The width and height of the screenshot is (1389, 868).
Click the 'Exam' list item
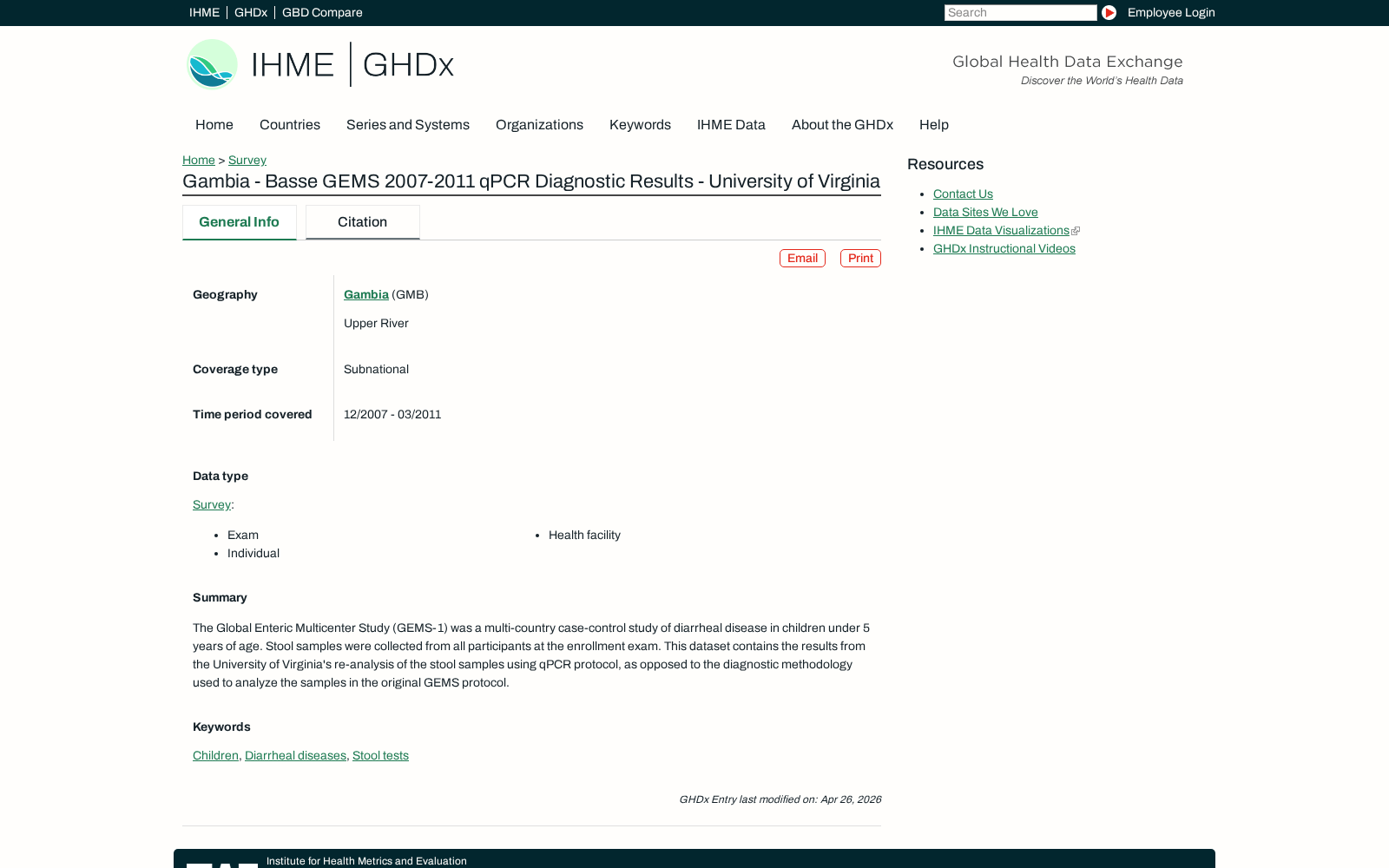(243, 535)
